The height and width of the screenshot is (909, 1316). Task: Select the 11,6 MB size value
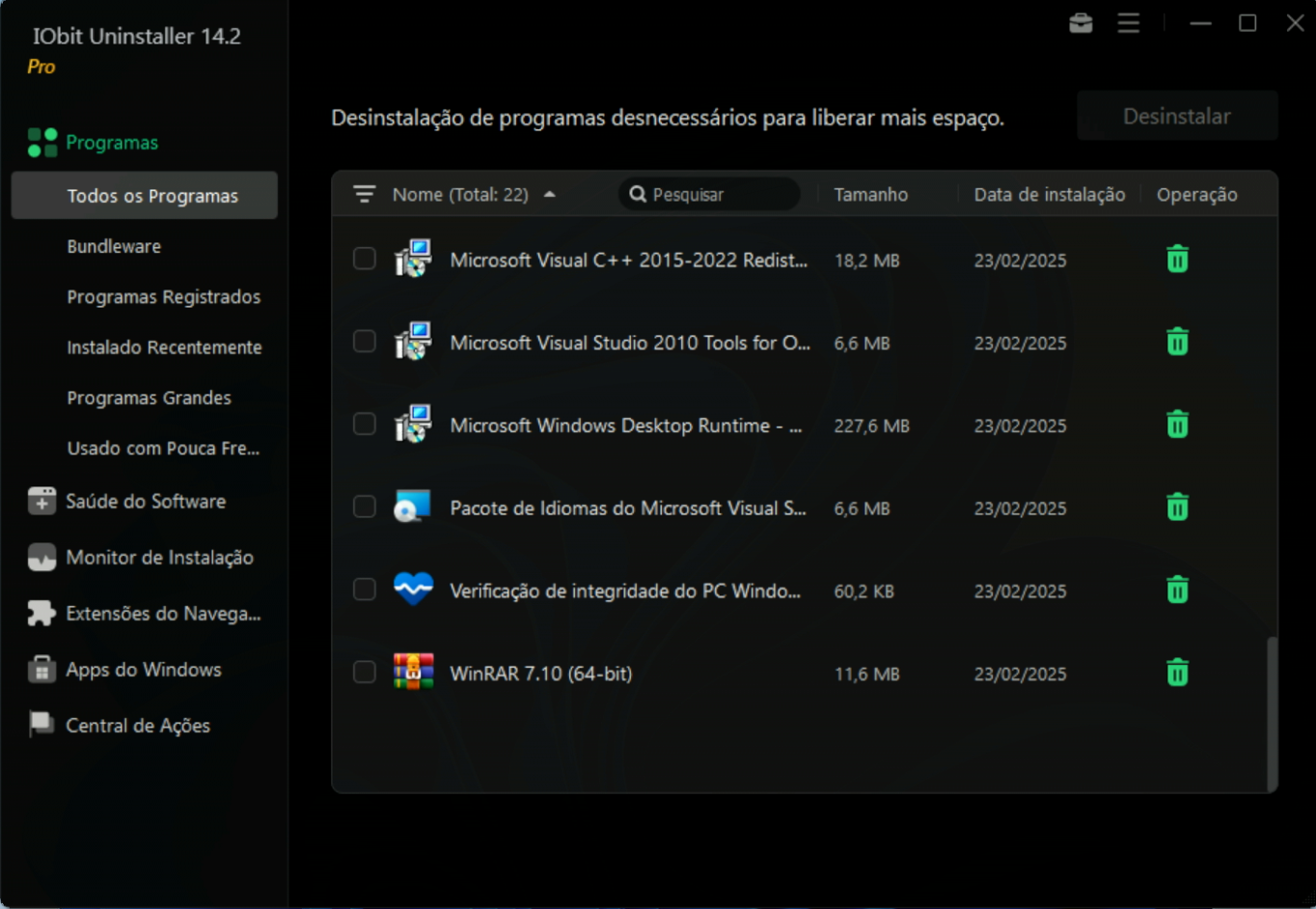pos(867,674)
